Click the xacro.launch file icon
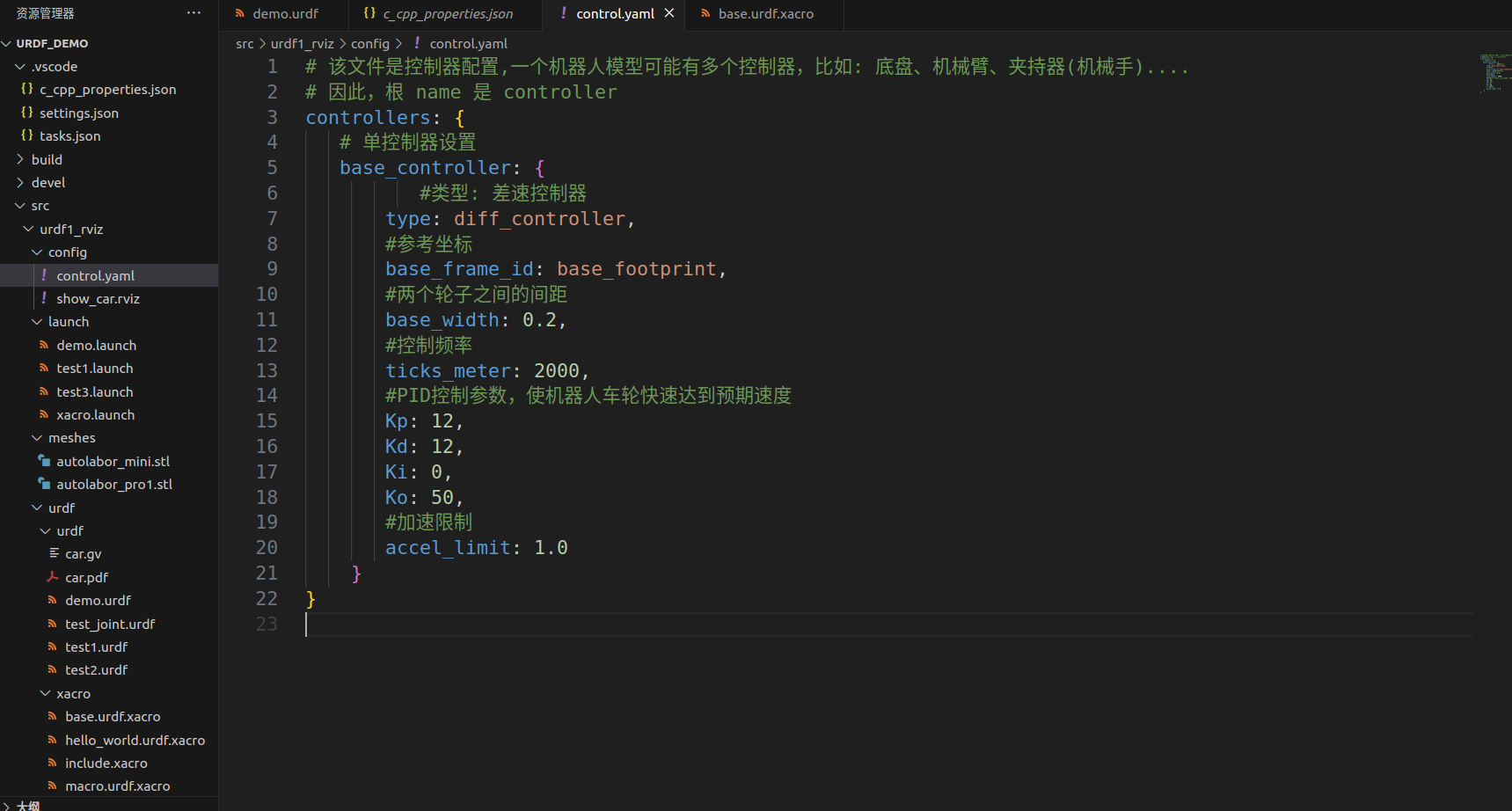This screenshot has height=811, width=1512. [43, 414]
